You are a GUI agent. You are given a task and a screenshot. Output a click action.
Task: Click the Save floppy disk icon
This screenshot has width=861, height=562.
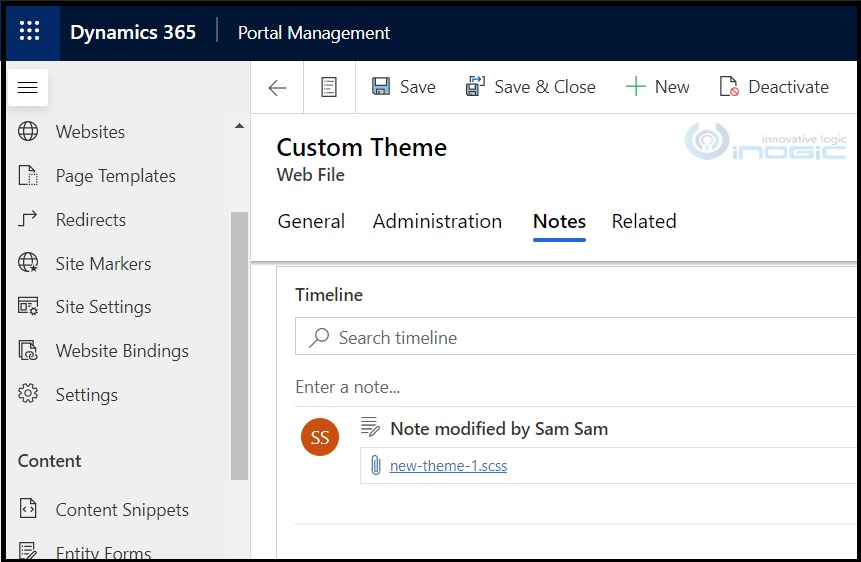tap(381, 86)
